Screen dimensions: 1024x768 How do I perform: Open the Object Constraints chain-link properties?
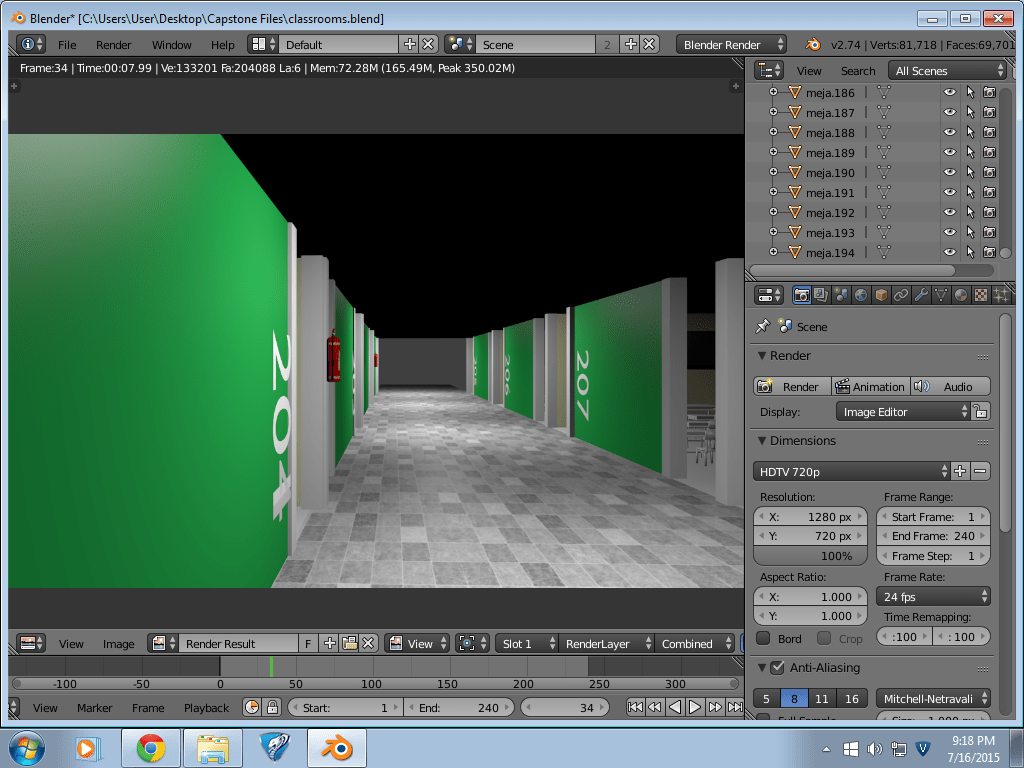click(x=900, y=294)
